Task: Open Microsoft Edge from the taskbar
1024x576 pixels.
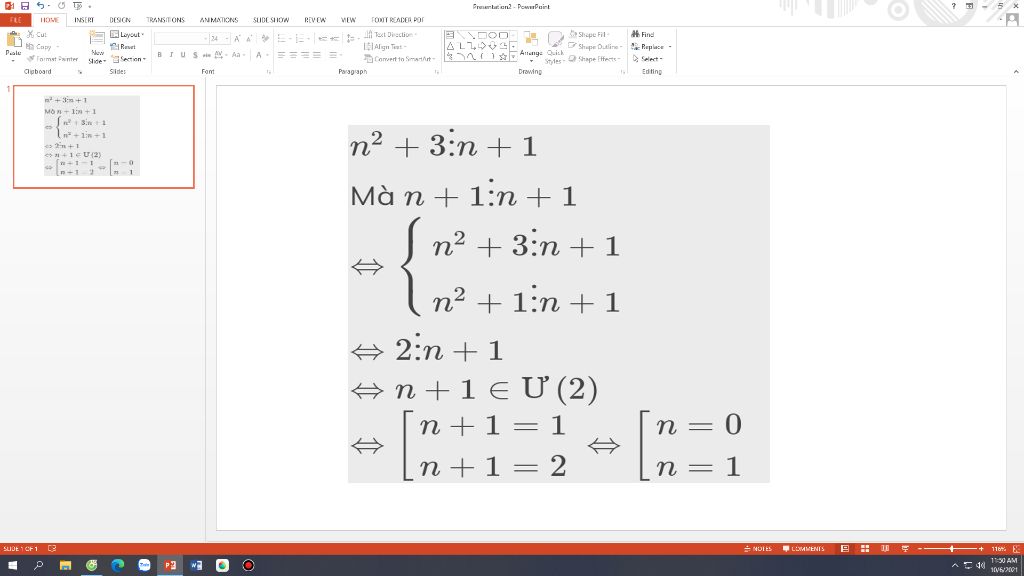Action: click(x=118, y=565)
